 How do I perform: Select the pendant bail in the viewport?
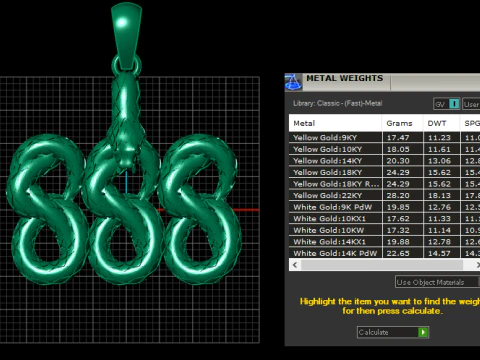click(x=126, y=37)
